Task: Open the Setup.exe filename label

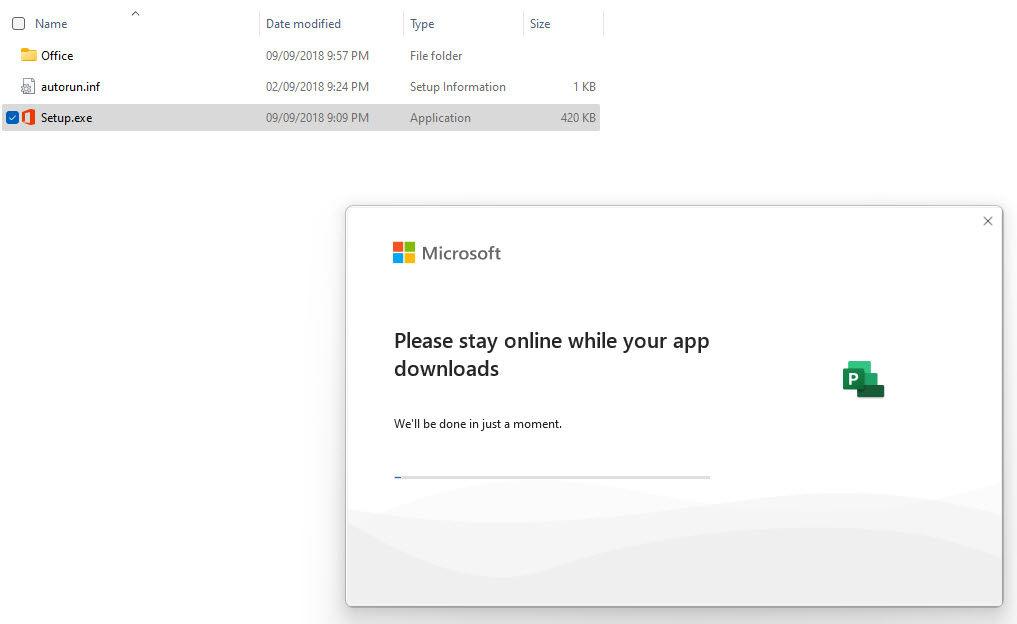Action: [65, 117]
